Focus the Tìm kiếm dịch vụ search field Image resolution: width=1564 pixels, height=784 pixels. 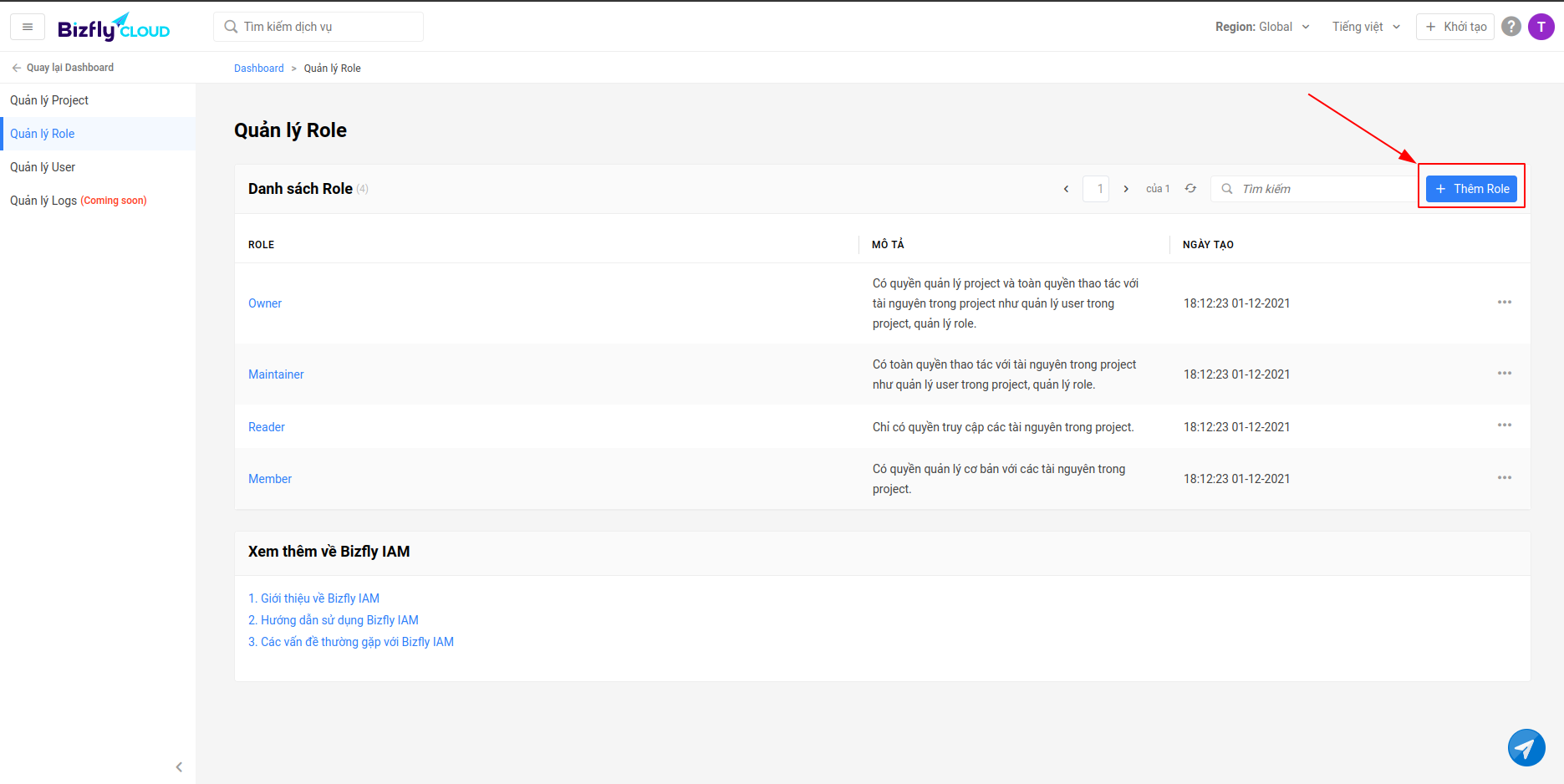tap(326, 27)
